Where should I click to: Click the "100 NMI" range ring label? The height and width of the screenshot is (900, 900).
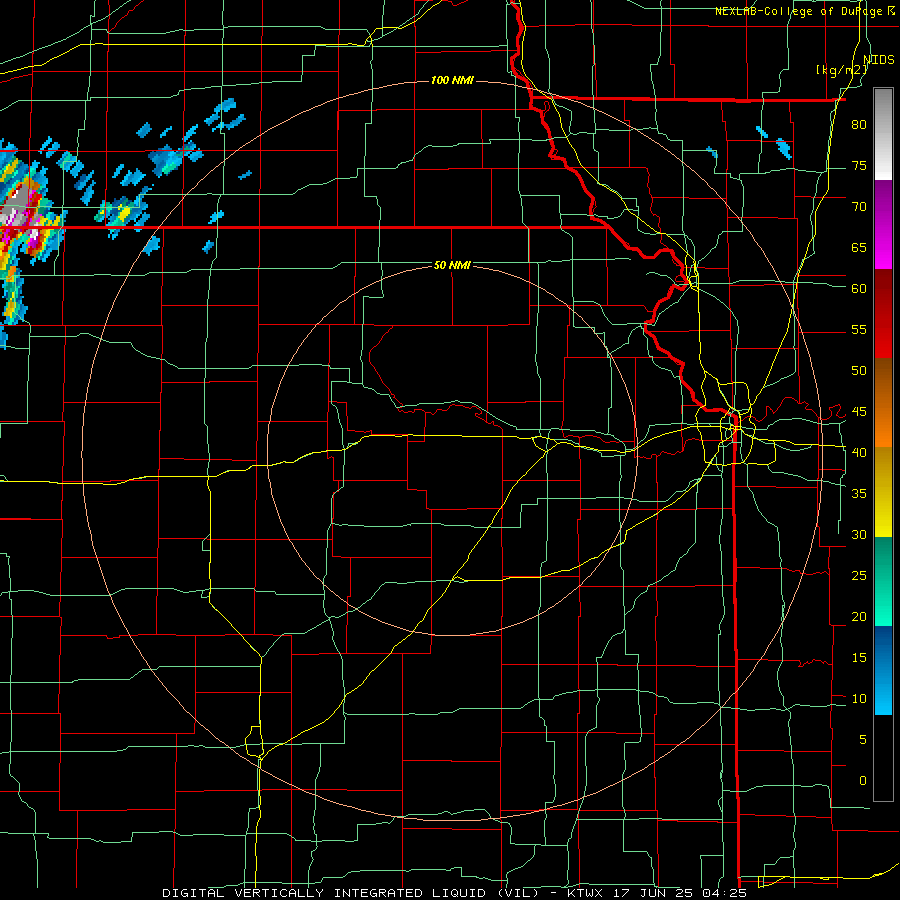pos(452,80)
